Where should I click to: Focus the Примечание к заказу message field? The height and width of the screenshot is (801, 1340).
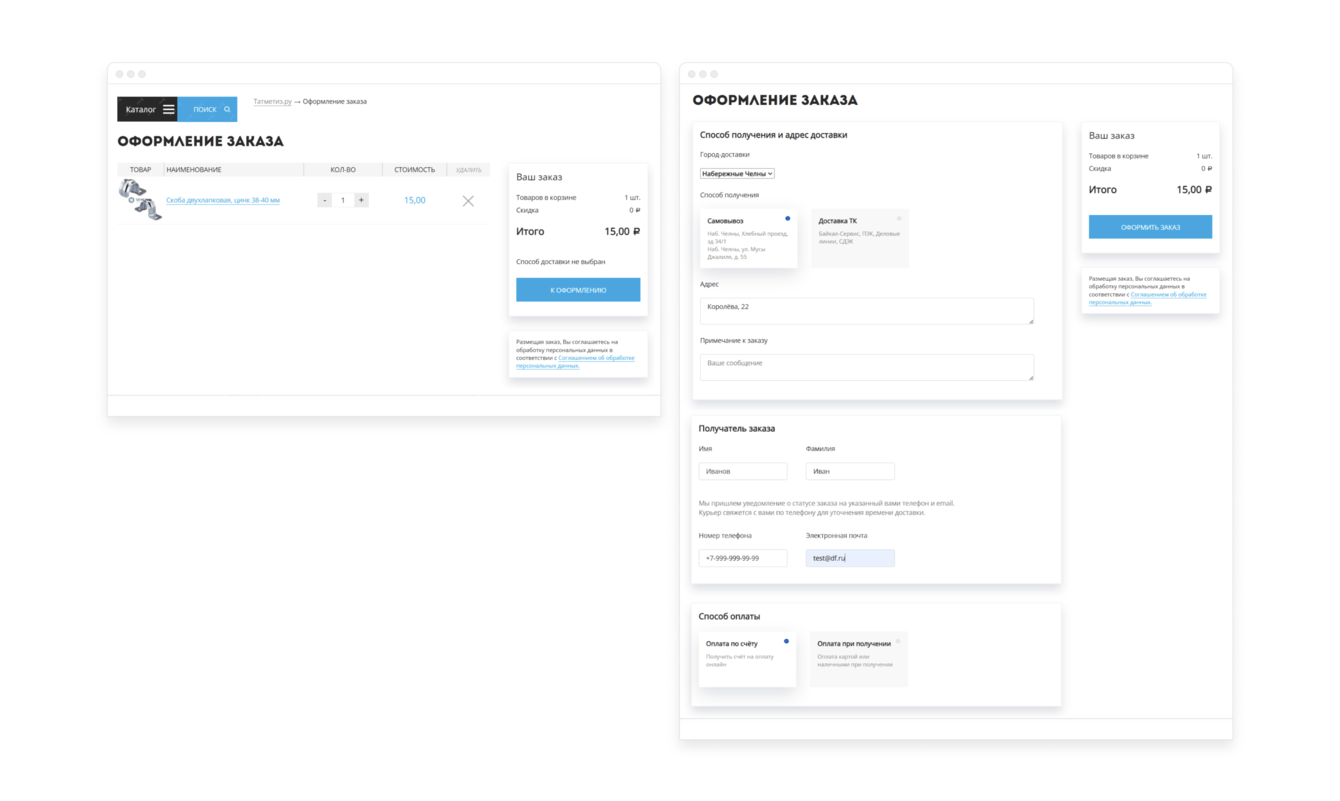866,366
